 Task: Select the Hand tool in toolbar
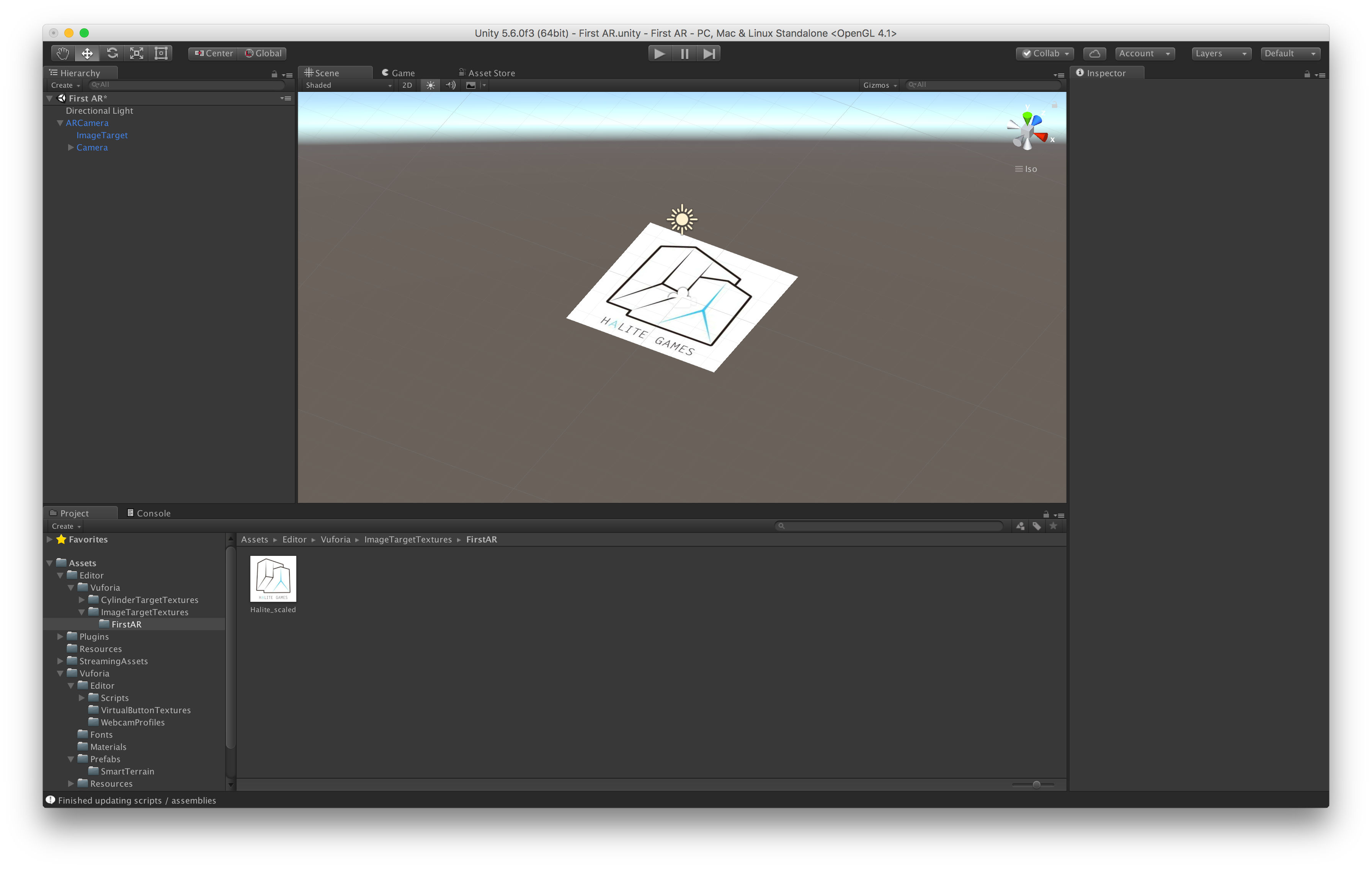click(x=63, y=54)
